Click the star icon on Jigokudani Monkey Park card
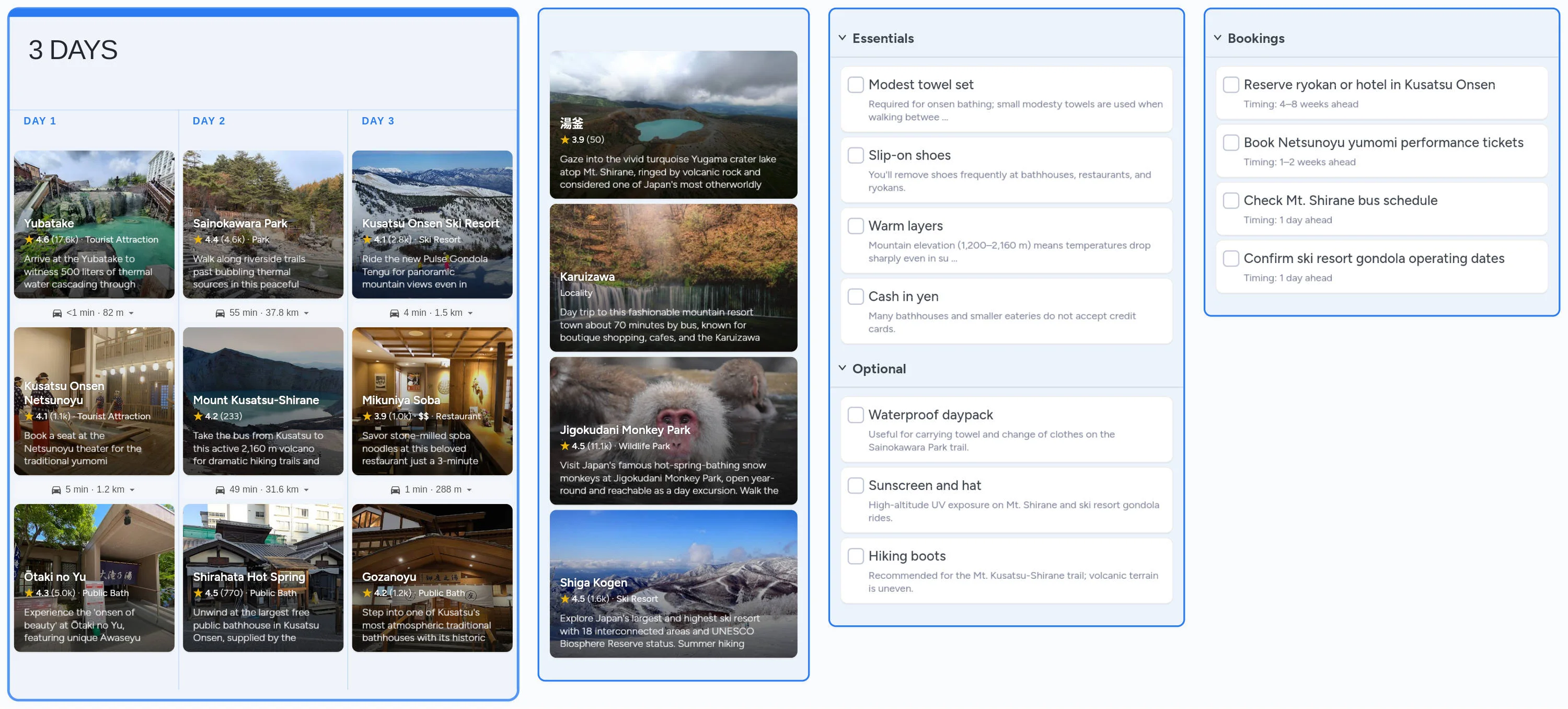Screen dimensions: 1568x709 565,446
